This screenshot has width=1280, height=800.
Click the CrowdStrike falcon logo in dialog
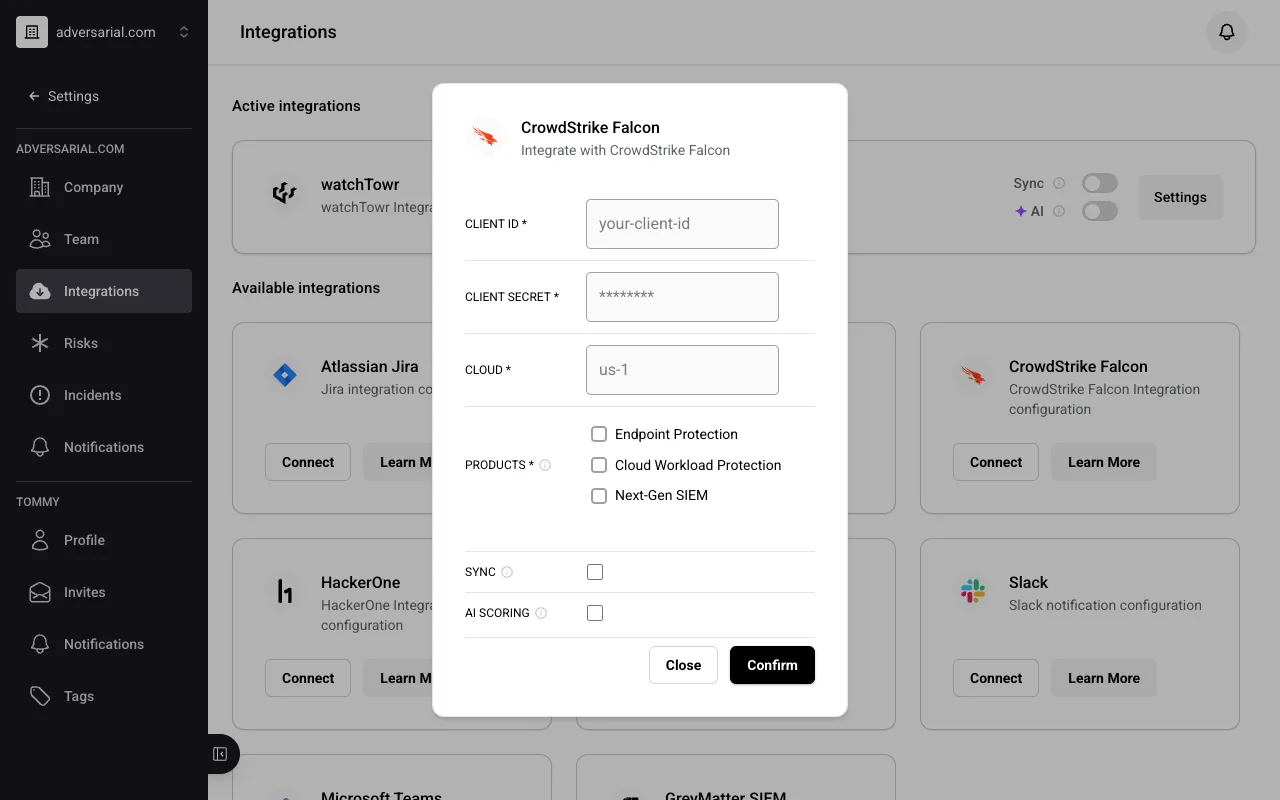pyautogui.click(x=485, y=137)
